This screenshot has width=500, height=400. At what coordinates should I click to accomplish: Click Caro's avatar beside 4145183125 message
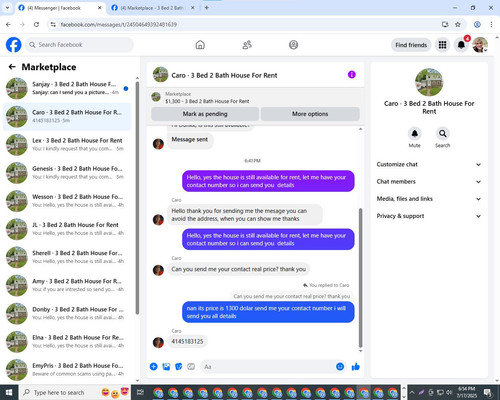(x=158, y=342)
